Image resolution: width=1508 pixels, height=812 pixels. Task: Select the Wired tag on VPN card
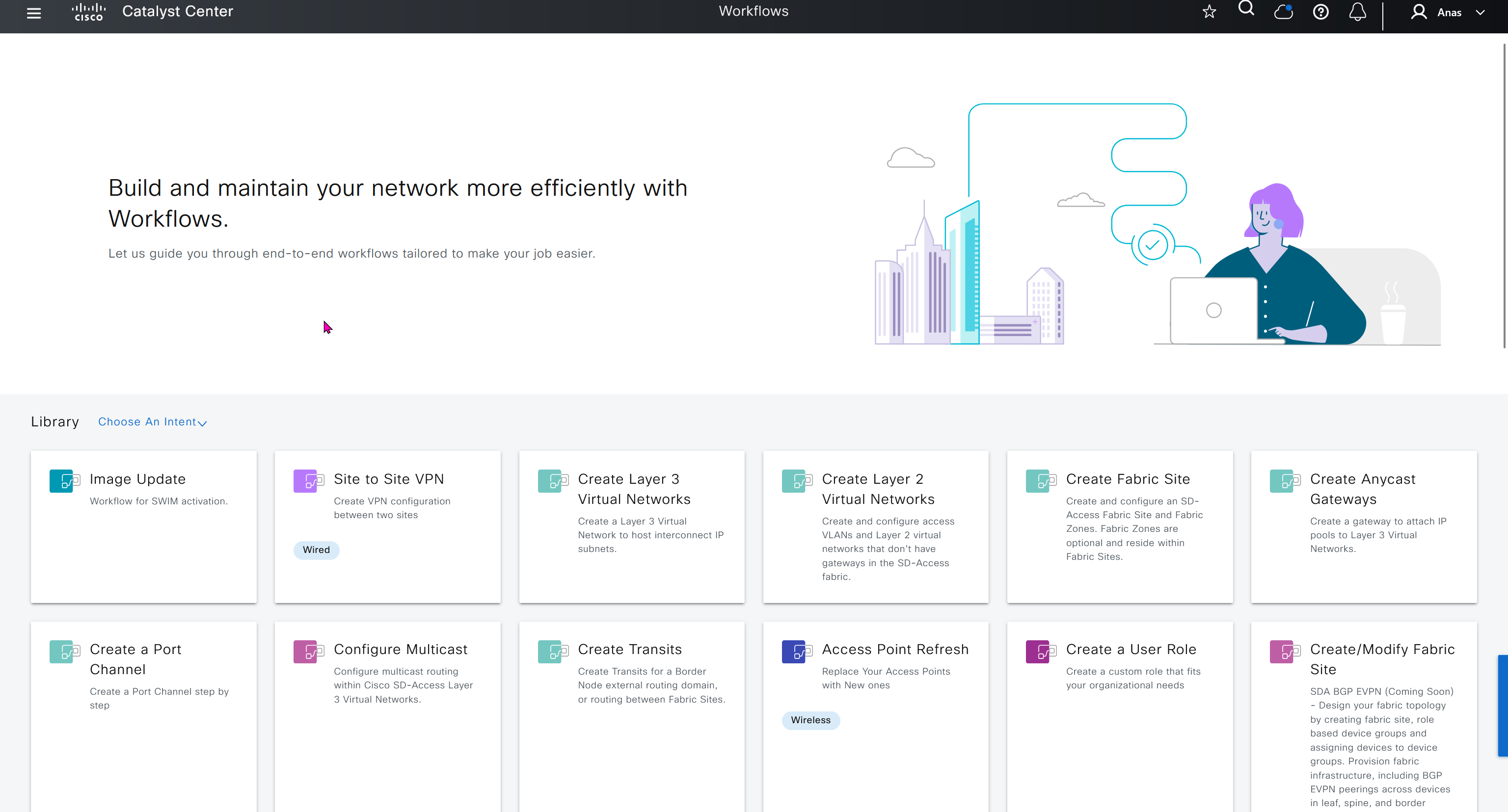316,550
